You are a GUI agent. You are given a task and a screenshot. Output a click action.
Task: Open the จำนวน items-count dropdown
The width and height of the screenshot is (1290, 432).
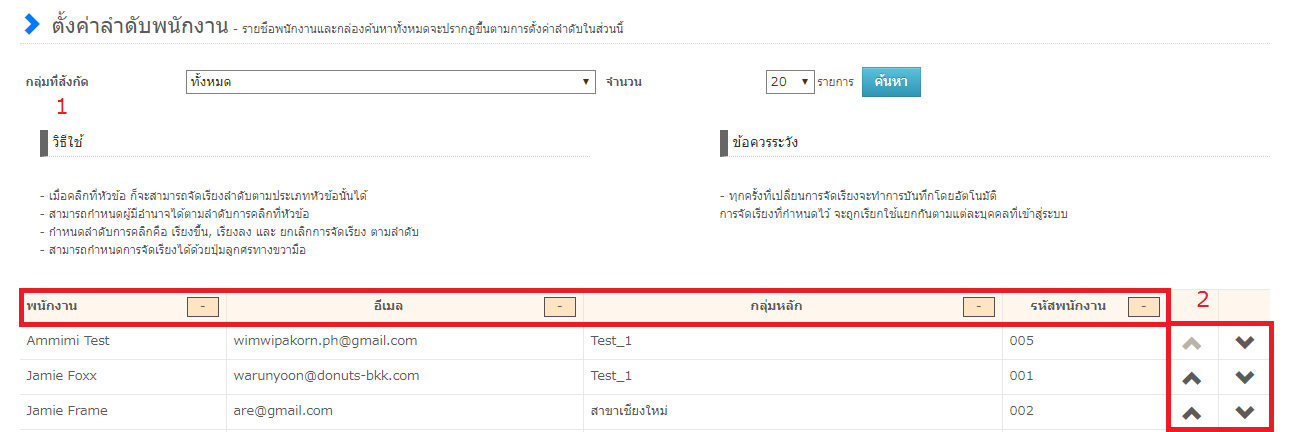pyautogui.click(x=790, y=82)
